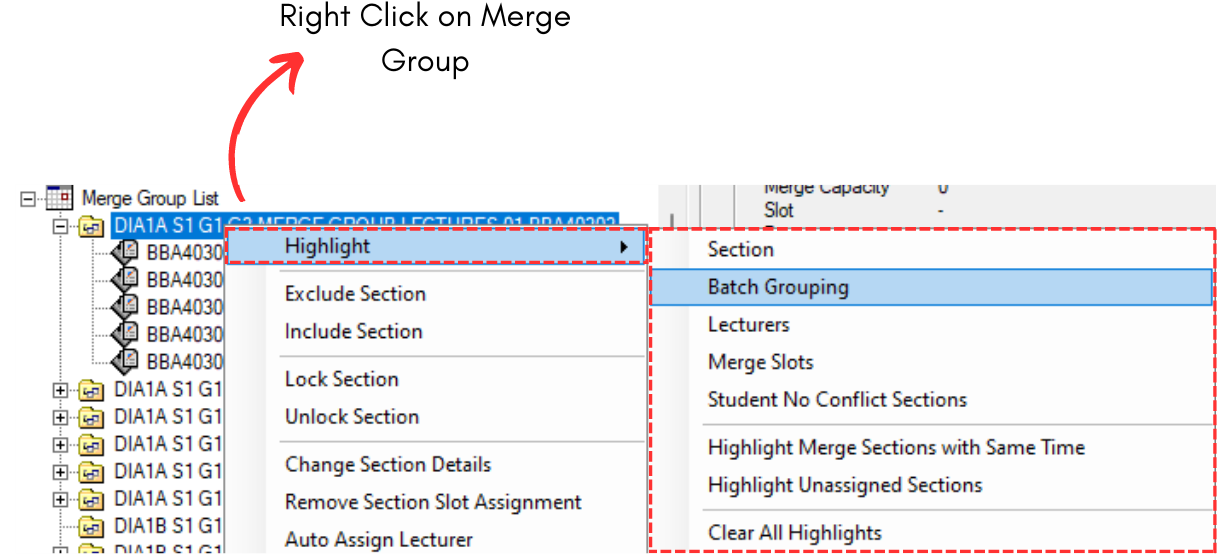Viewport: 1221px width, 557px height.
Task: Collapse the Merge Group List root node
Action: [27, 199]
